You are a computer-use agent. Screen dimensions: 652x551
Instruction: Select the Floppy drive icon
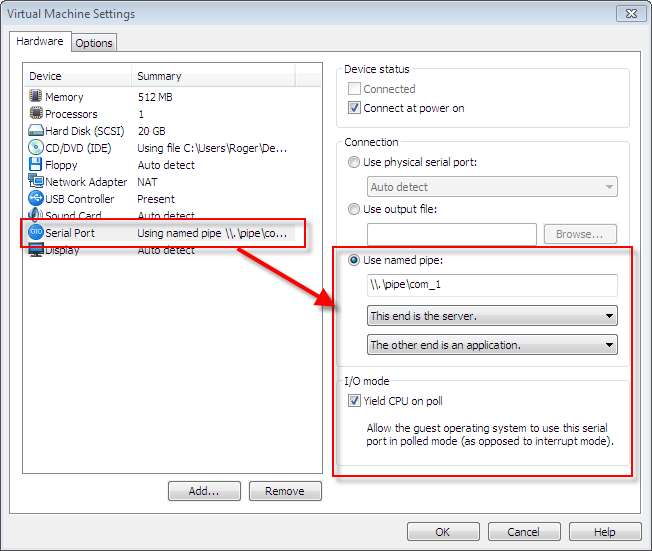click(36, 165)
